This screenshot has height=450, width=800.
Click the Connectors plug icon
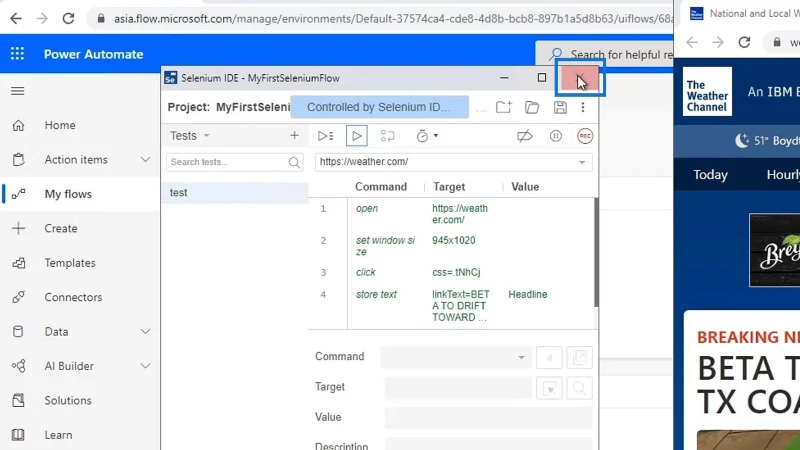(18, 297)
